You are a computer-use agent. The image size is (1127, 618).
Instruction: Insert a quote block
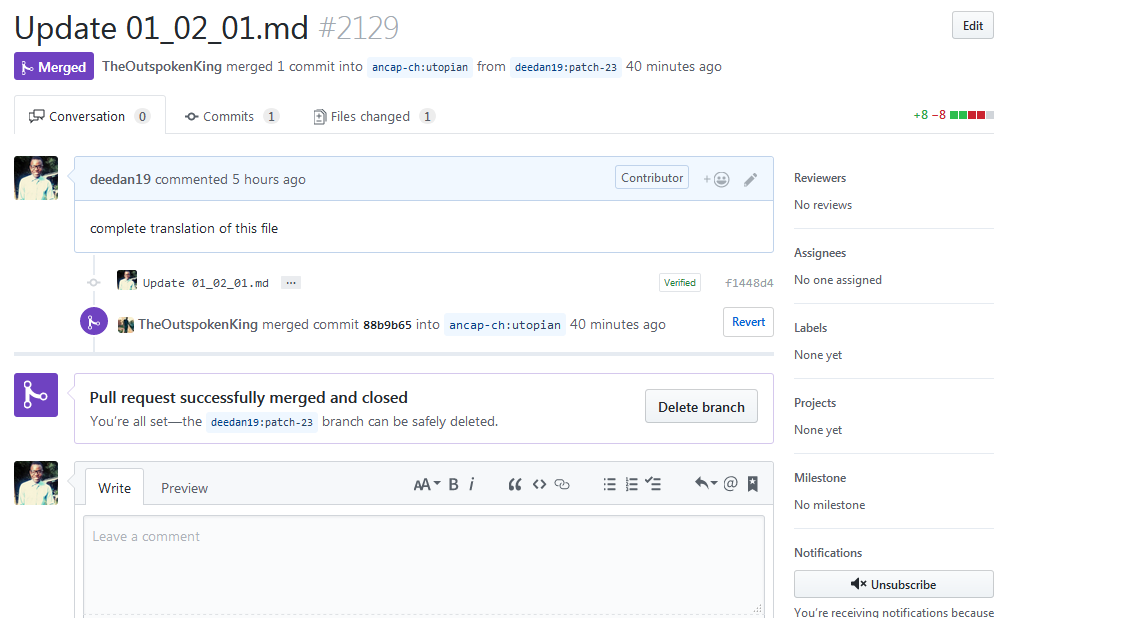[x=515, y=484]
